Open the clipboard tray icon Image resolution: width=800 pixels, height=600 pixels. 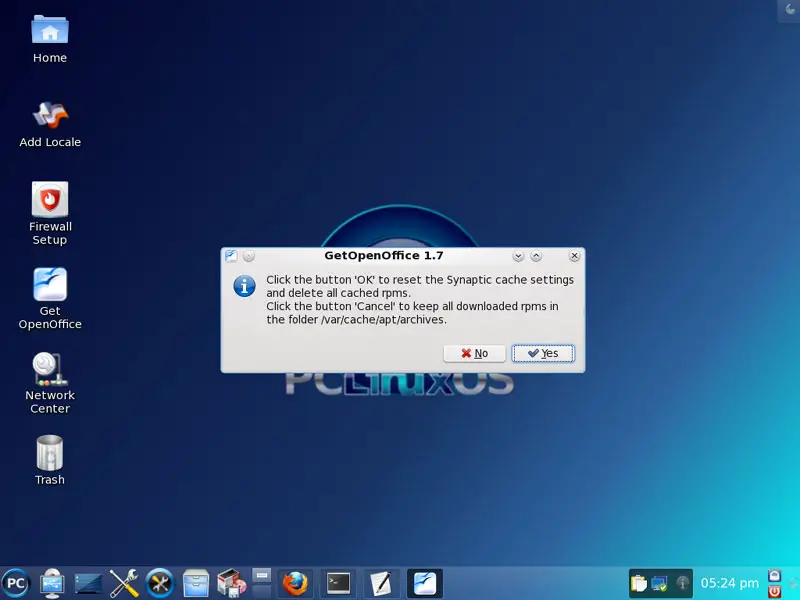[638, 583]
